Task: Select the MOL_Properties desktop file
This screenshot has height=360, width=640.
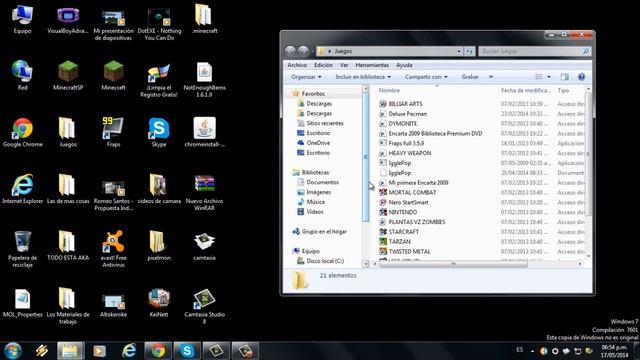Action: (x=22, y=302)
